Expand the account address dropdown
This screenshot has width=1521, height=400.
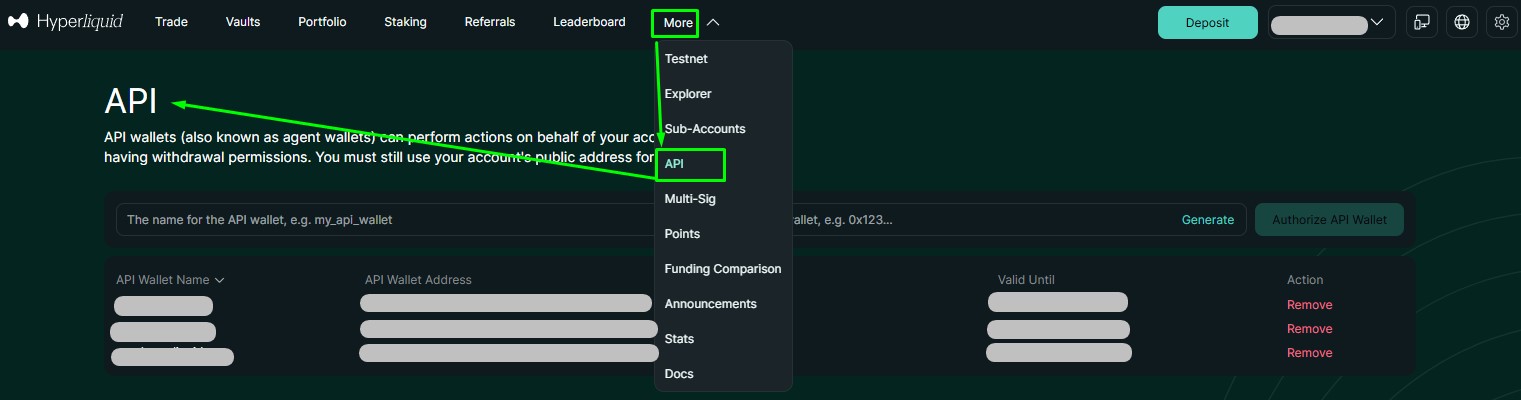tap(1332, 22)
